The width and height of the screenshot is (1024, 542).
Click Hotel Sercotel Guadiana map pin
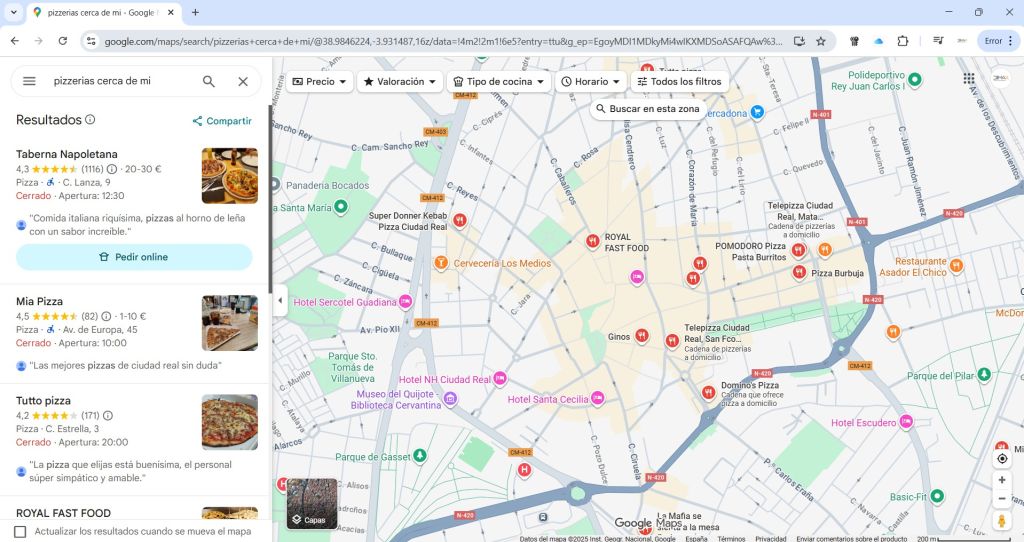click(x=406, y=302)
